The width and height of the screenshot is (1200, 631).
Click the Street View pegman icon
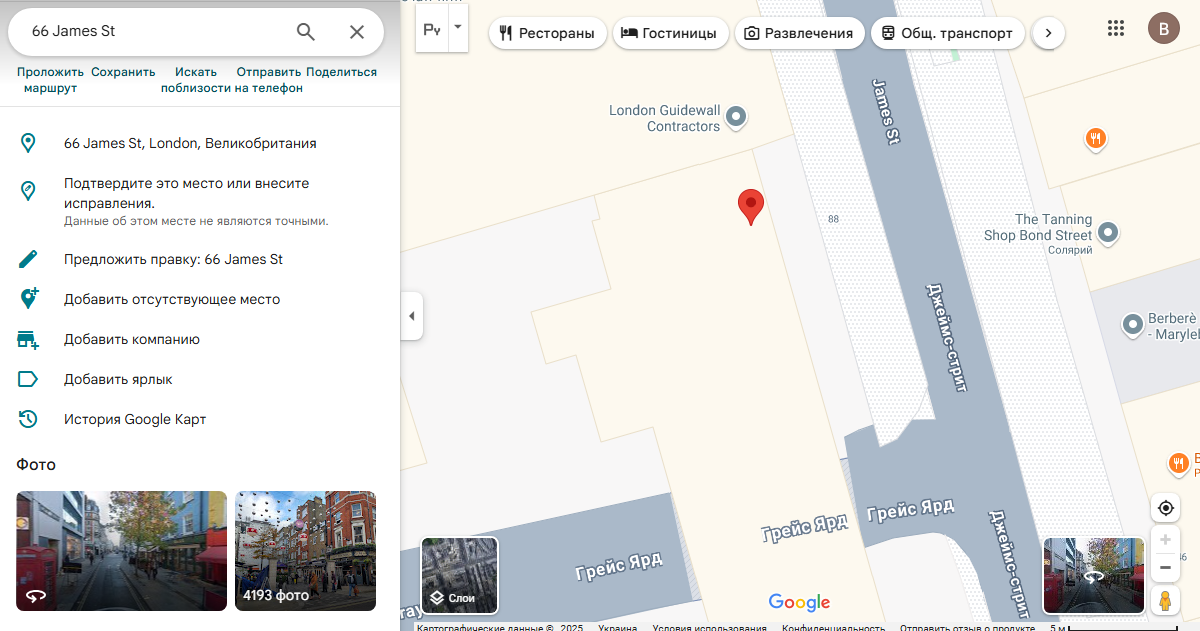pyautogui.click(x=1165, y=600)
